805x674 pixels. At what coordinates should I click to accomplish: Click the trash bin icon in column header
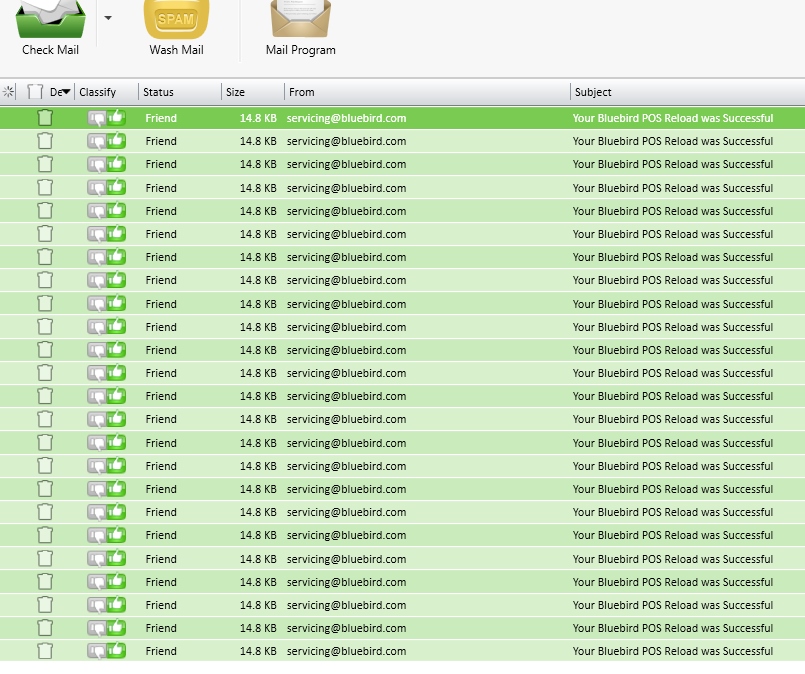pos(36,92)
